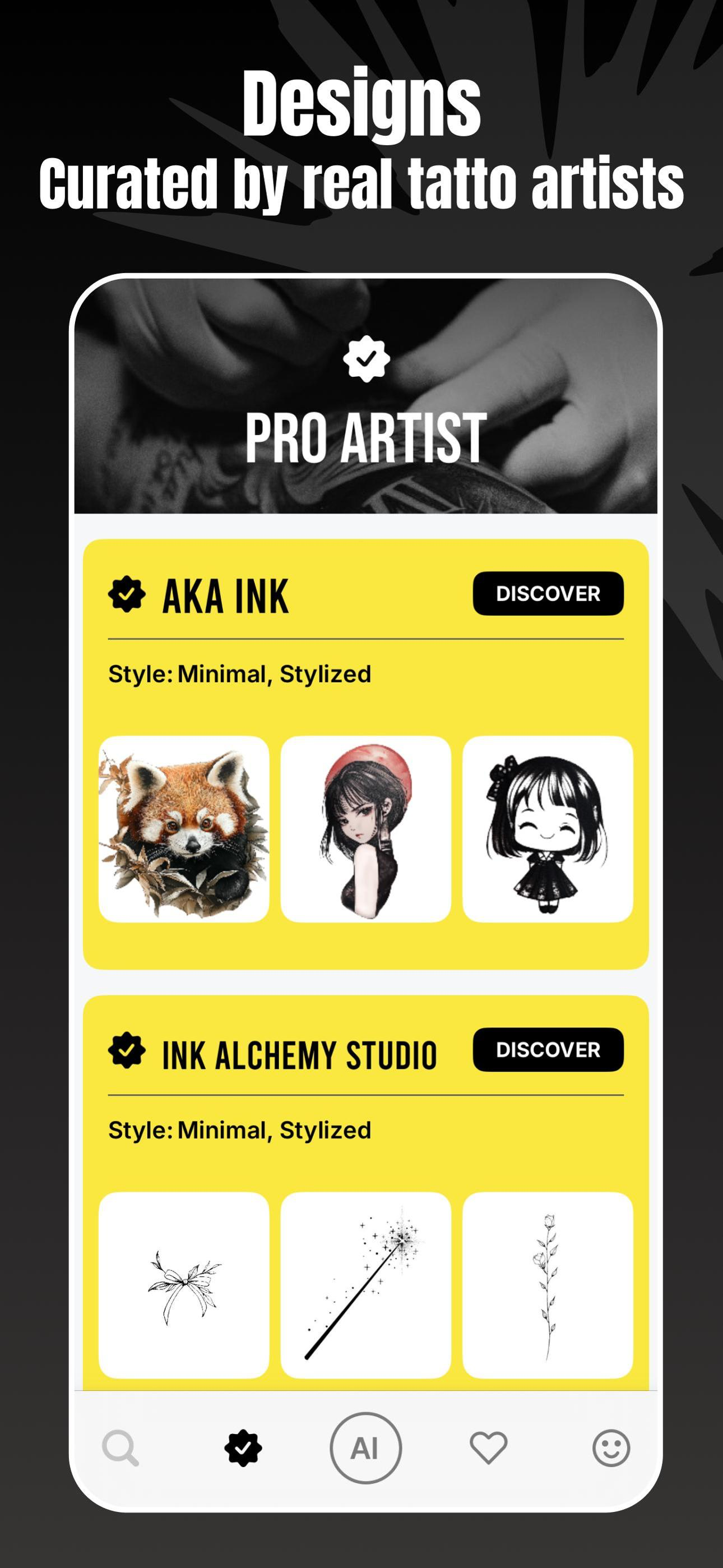Viewport: 723px width, 1568px height.
Task: Select the verified Pro Artist tab icon
Action: [243, 1448]
